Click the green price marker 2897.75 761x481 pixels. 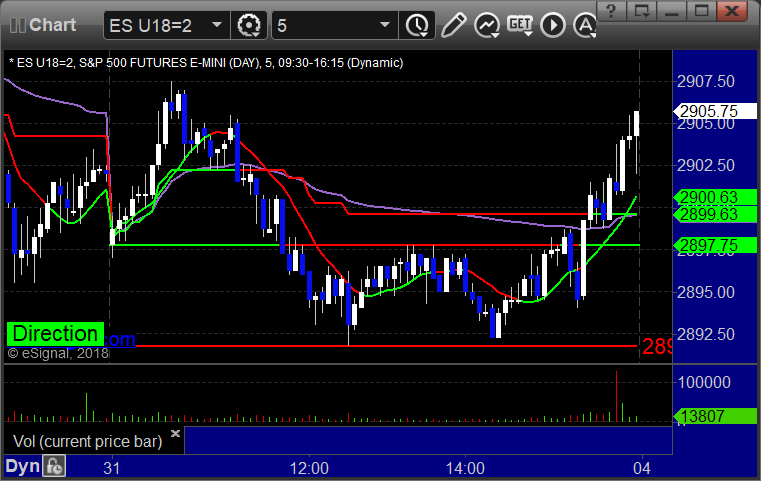point(714,245)
